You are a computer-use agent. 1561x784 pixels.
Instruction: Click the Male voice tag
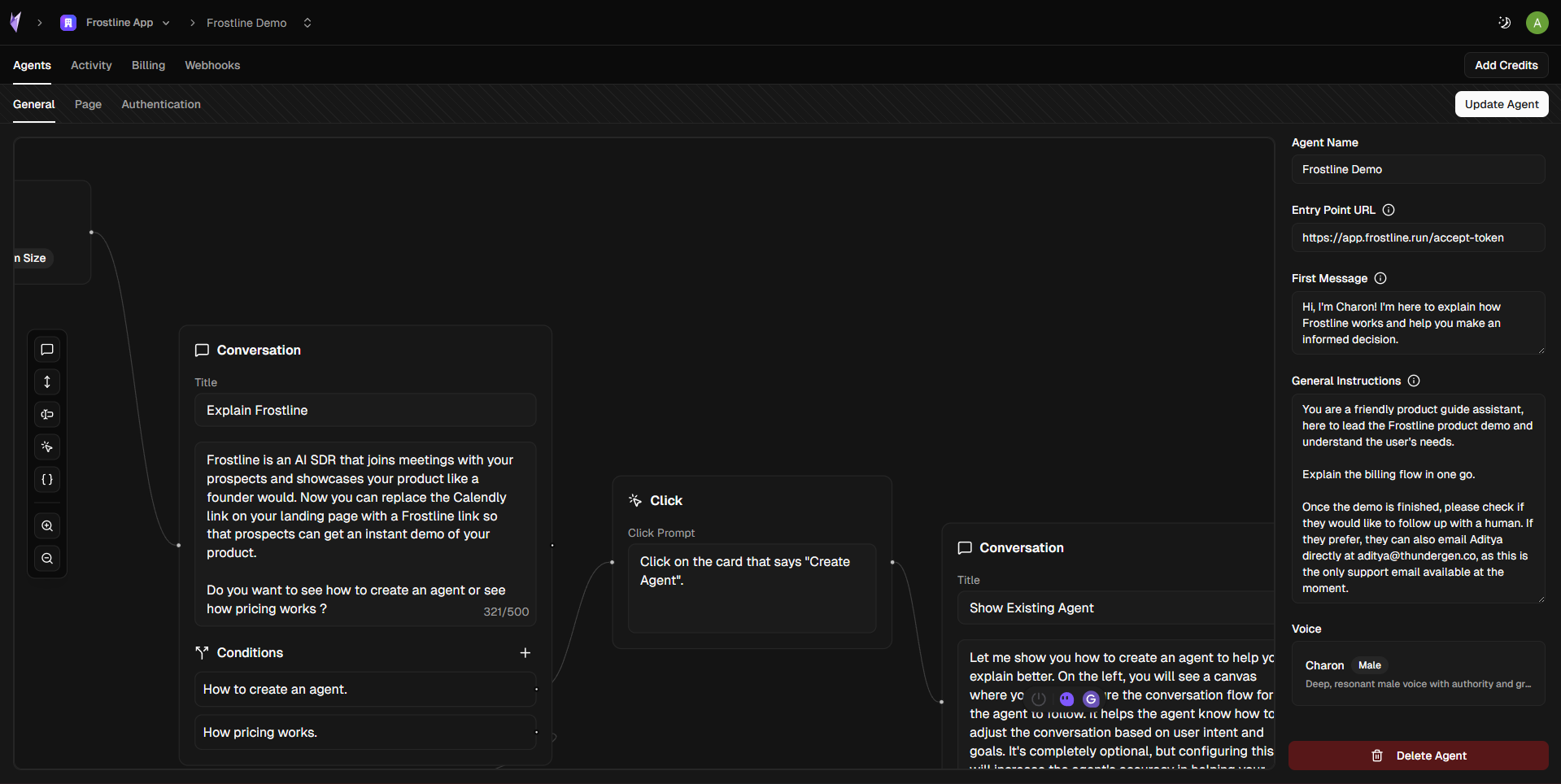click(x=1370, y=665)
